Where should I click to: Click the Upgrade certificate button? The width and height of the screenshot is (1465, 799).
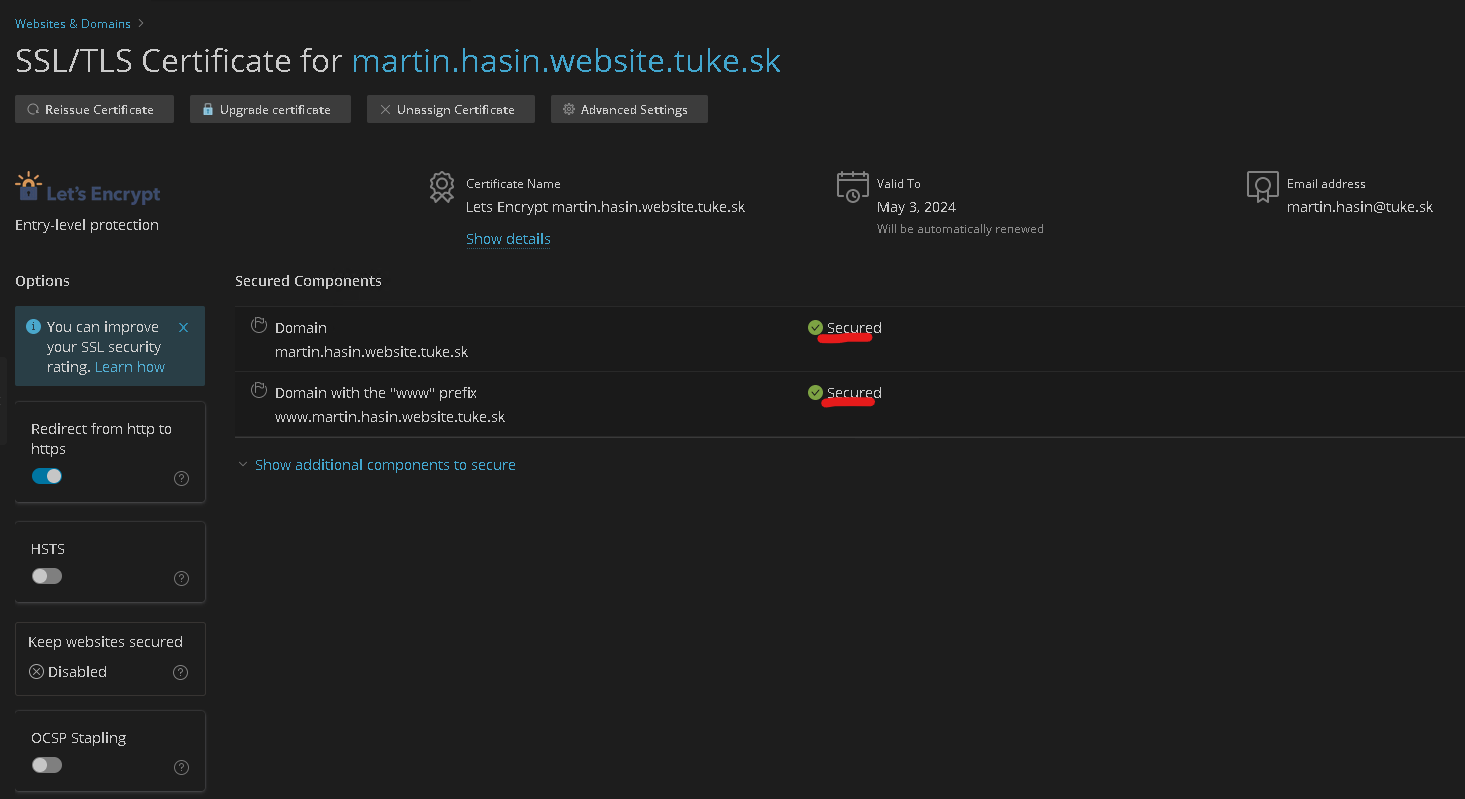[270, 109]
